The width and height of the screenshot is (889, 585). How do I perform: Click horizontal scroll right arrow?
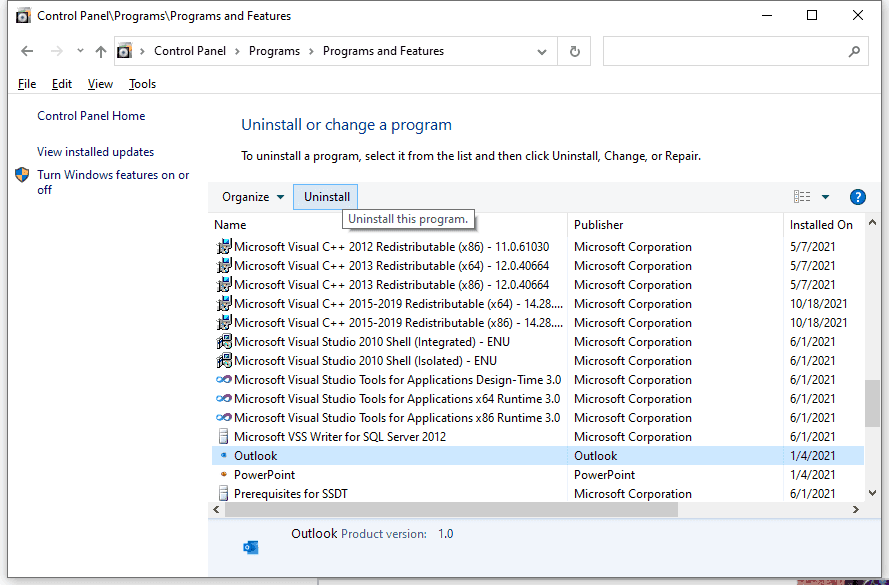tap(856, 510)
